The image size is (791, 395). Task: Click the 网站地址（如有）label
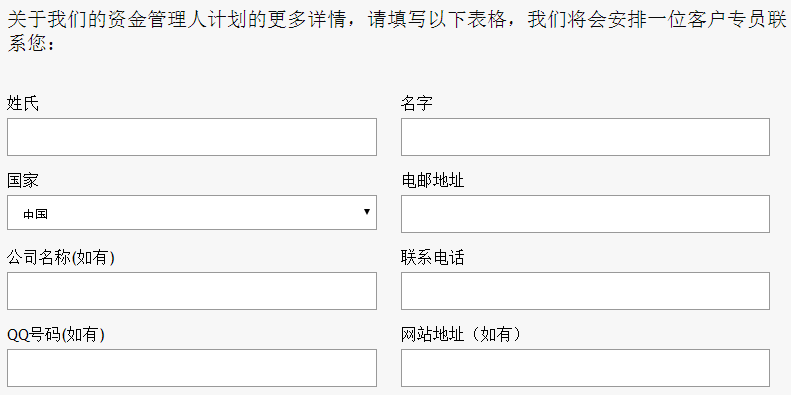point(461,334)
